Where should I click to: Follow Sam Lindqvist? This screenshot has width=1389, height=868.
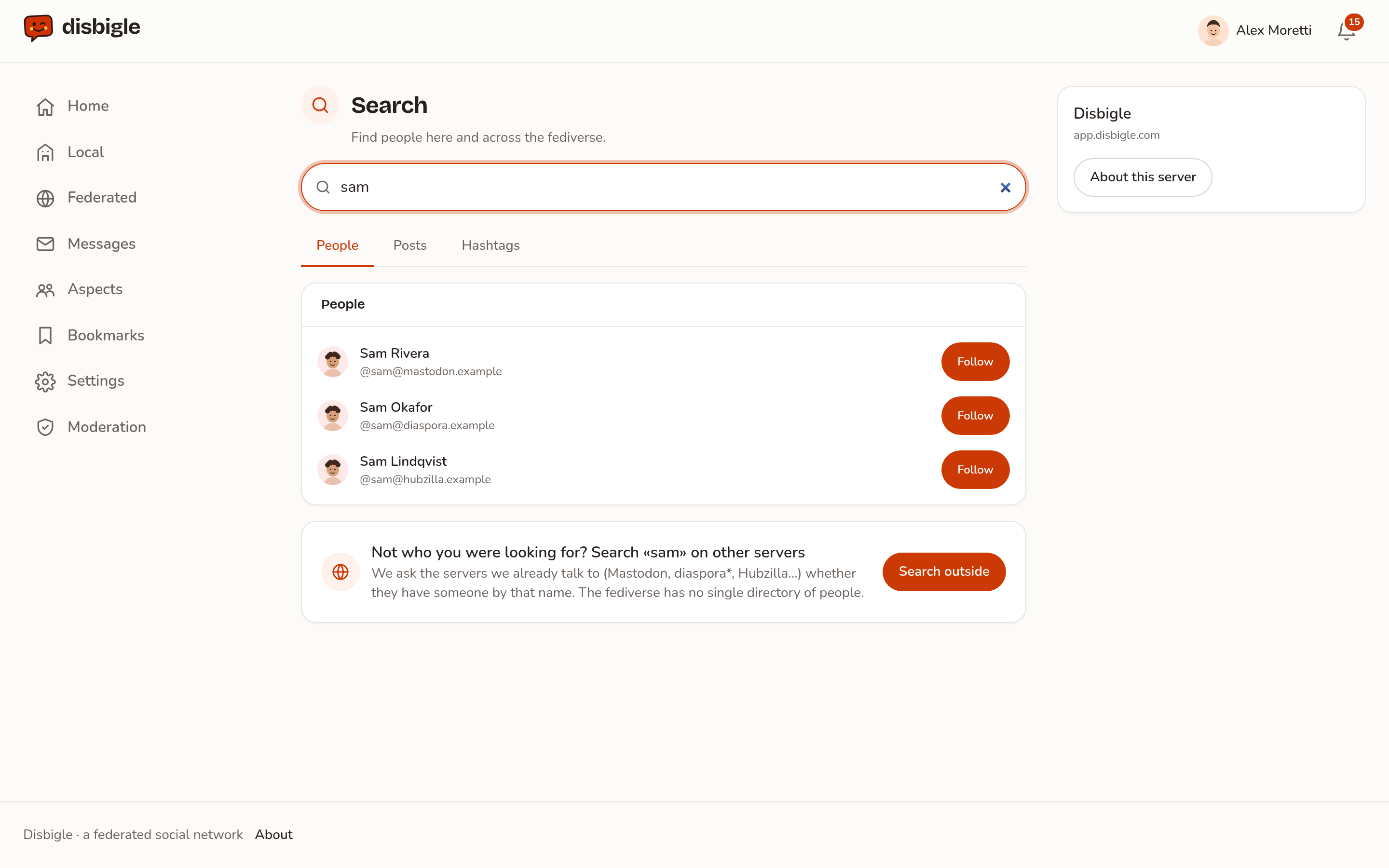pos(975,470)
